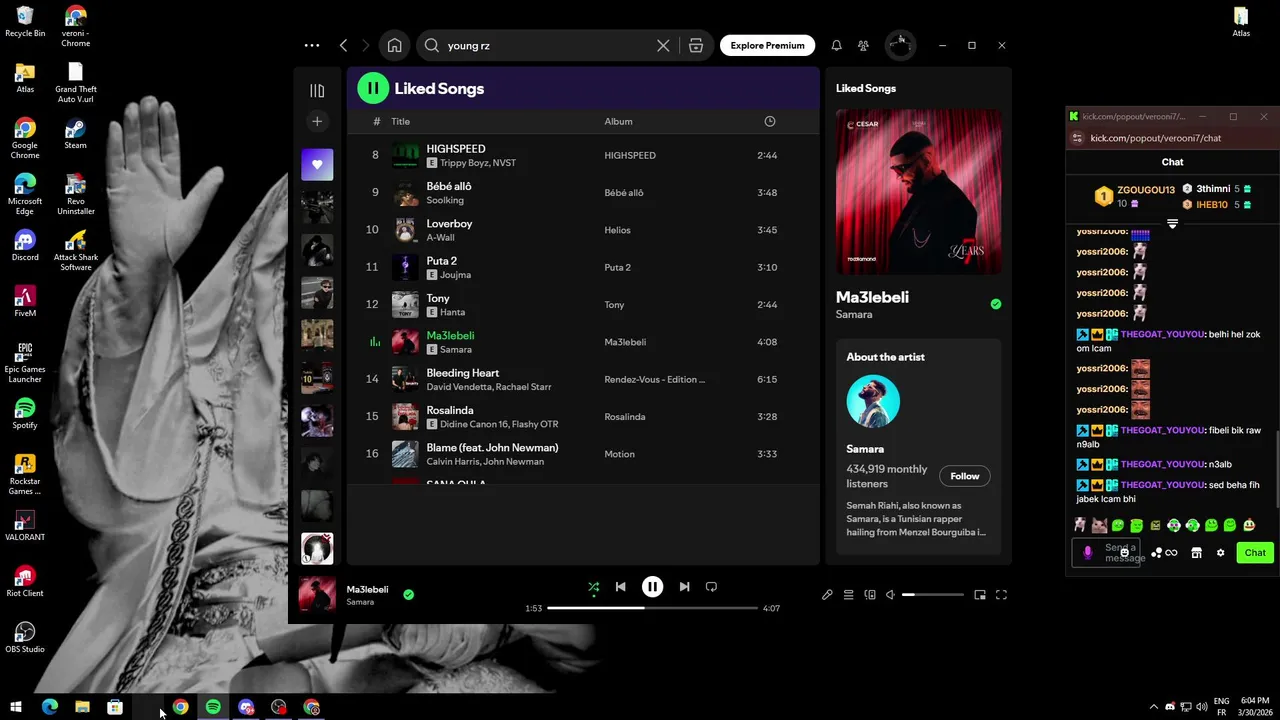Image resolution: width=1280 pixels, height=720 pixels.
Task: Open the What's New notifications bell
Action: [x=836, y=45]
